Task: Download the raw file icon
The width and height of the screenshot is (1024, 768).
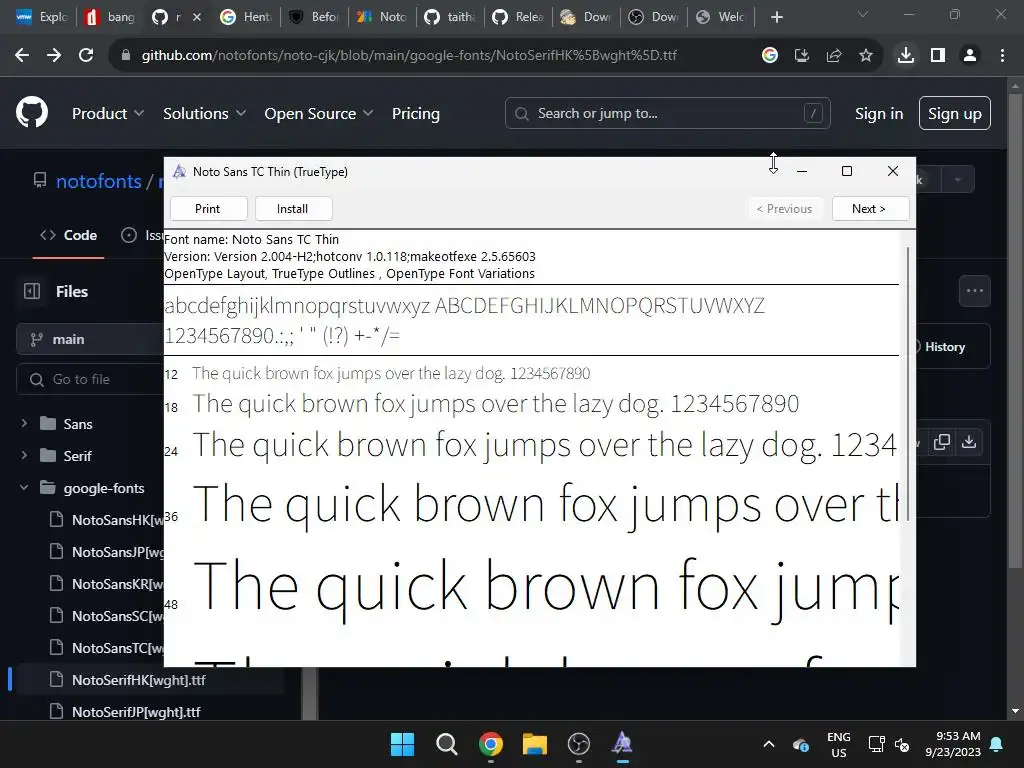Action: coord(969,442)
